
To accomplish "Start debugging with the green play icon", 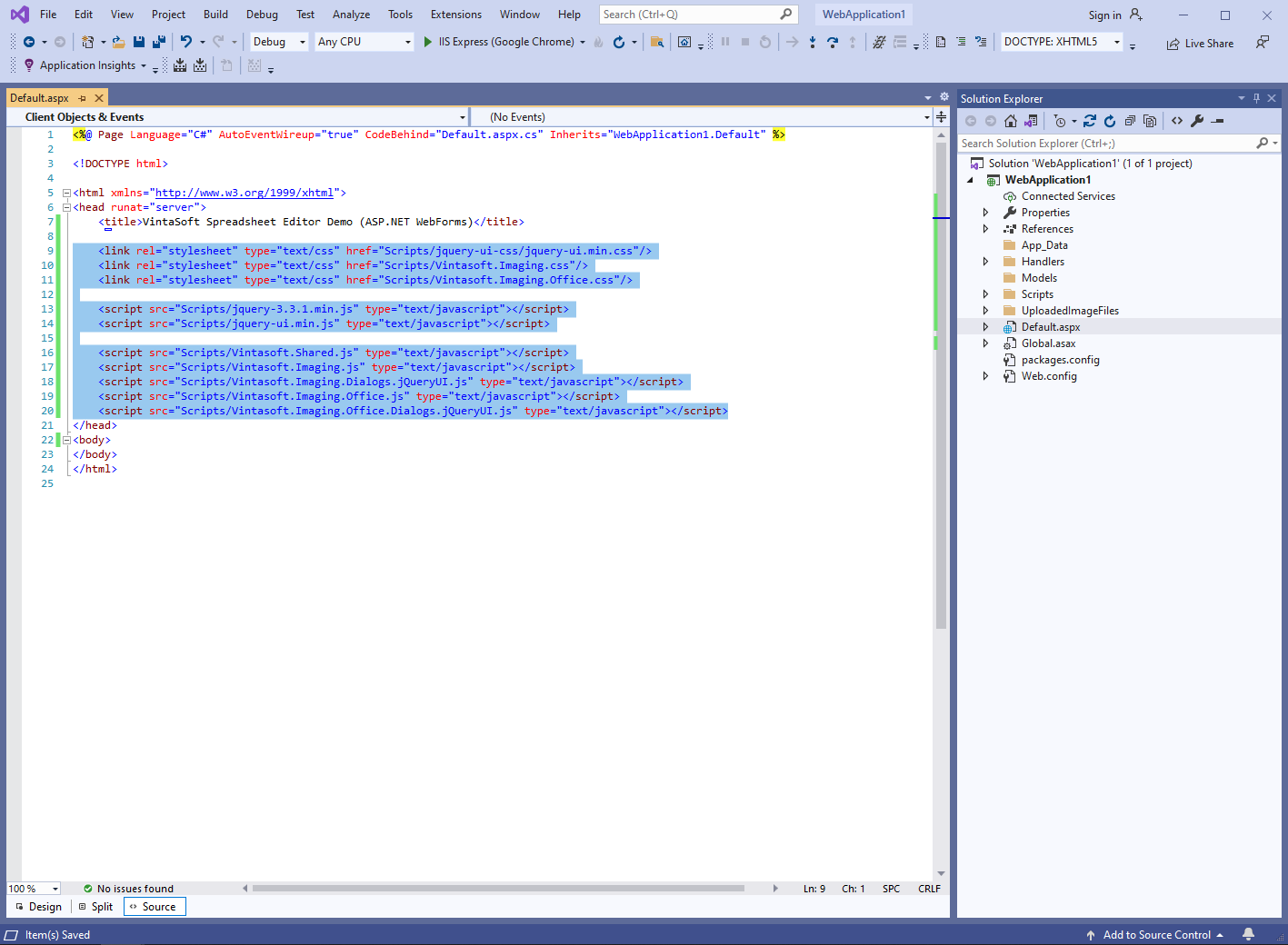I will (428, 42).
